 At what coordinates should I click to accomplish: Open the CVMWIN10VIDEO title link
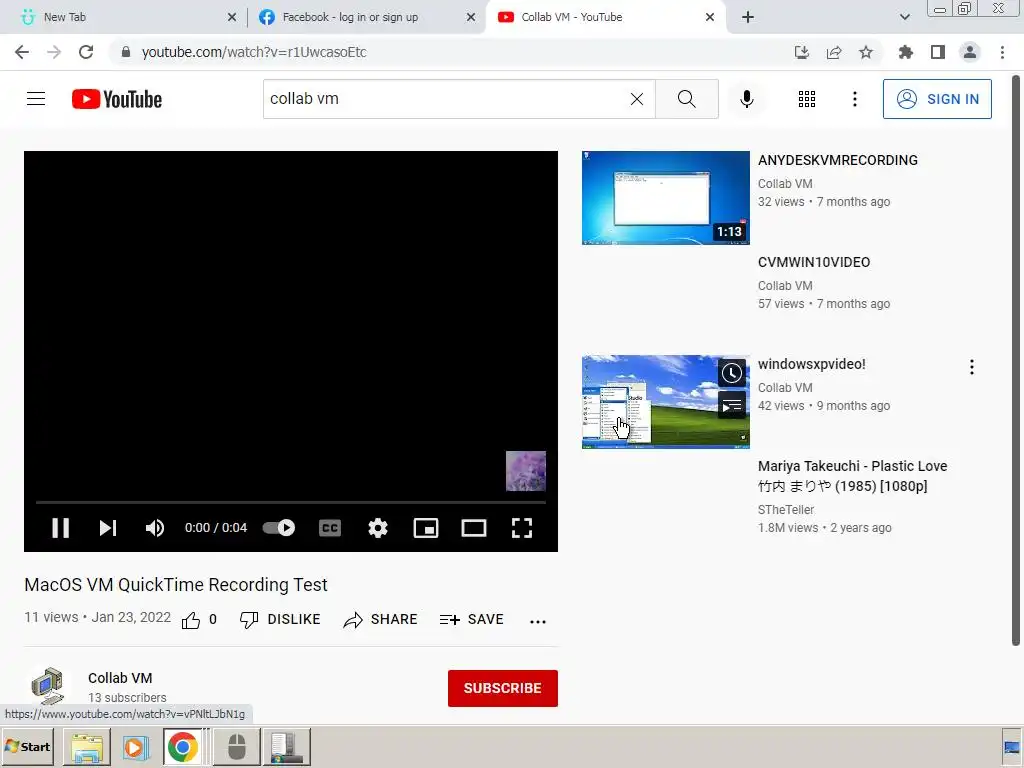[814, 262]
